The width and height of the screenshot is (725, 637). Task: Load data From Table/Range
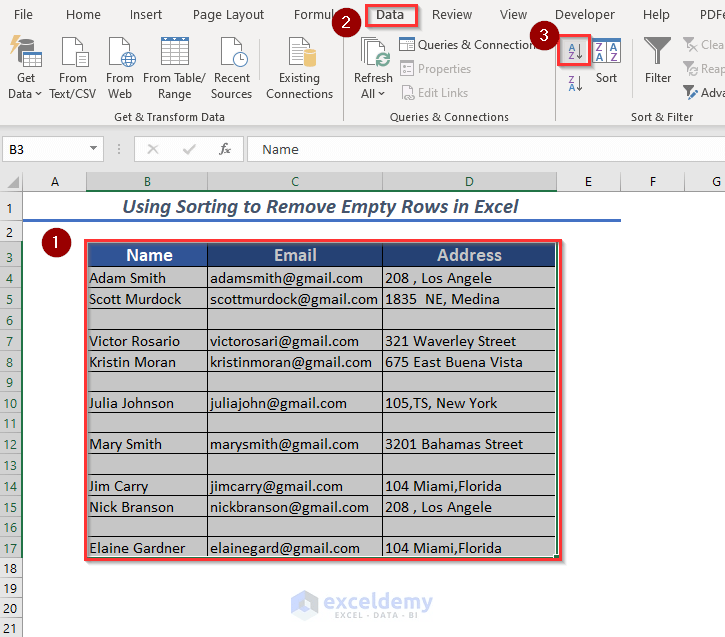point(174,67)
